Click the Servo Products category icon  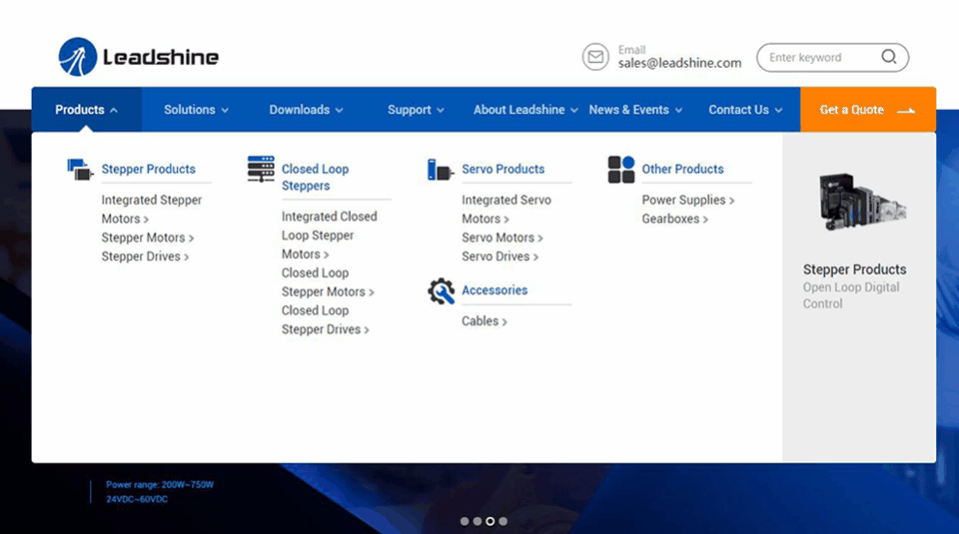pyautogui.click(x=440, y=169)
